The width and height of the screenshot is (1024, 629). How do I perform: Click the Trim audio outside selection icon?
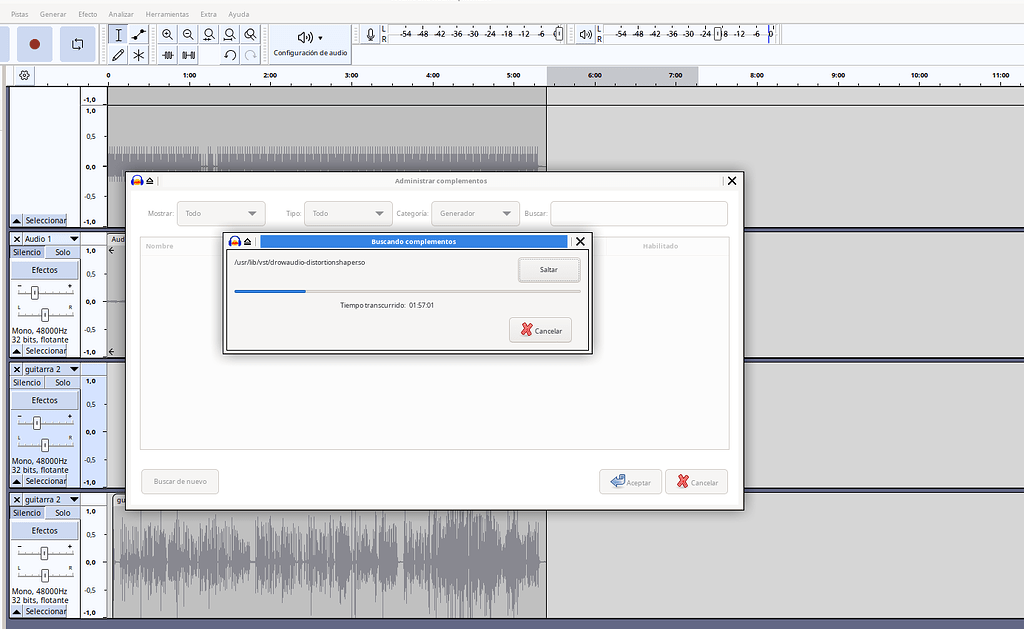pyautogui.click(x=167, y=54)
